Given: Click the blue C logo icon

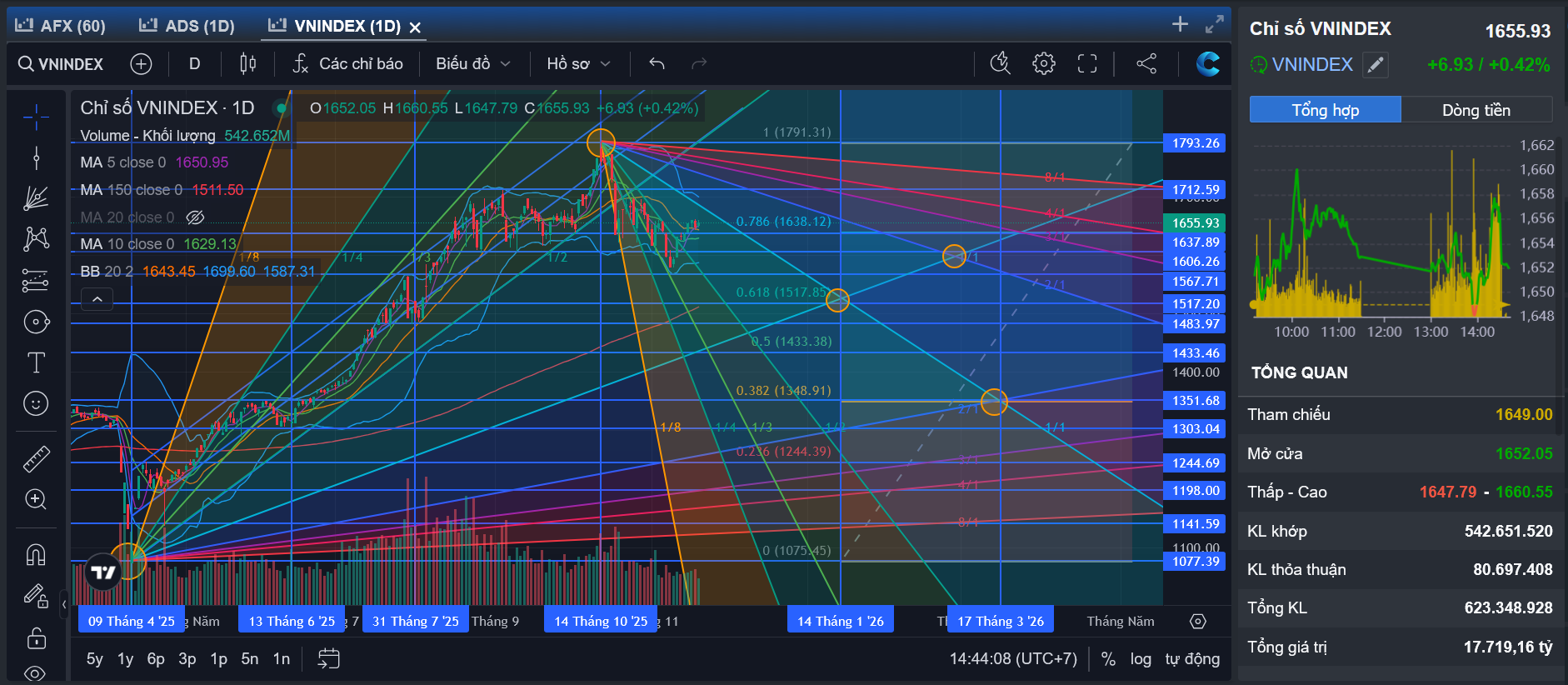Looking at the screenshot, I should tap(1207, 63).
